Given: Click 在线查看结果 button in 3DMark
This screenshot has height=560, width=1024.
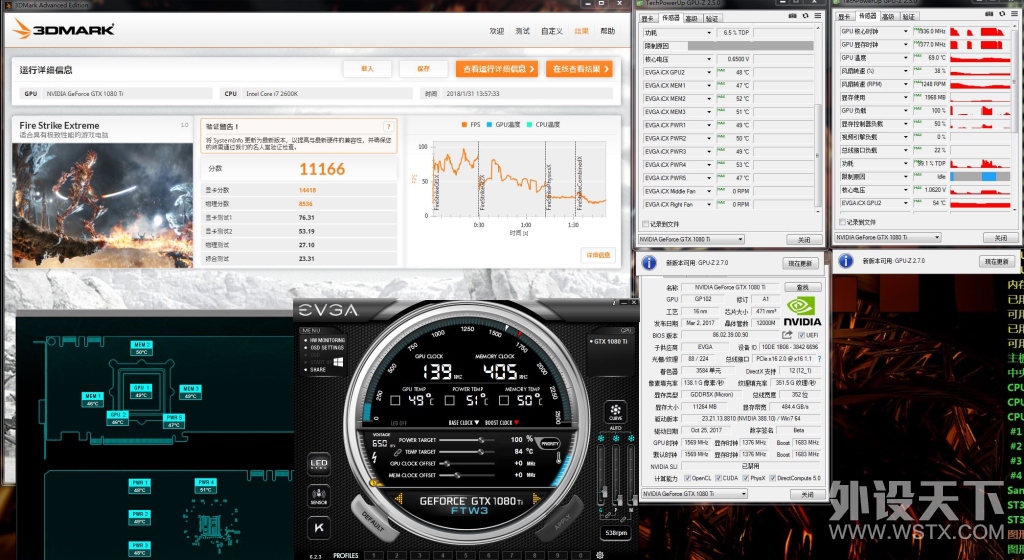Looking at the screenshot, I should pyautogui.click(x=579, y=69).
